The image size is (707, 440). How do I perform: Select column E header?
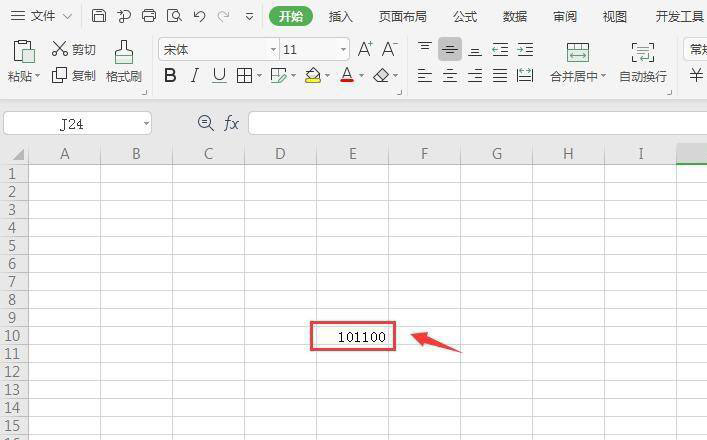pos(353,154)
